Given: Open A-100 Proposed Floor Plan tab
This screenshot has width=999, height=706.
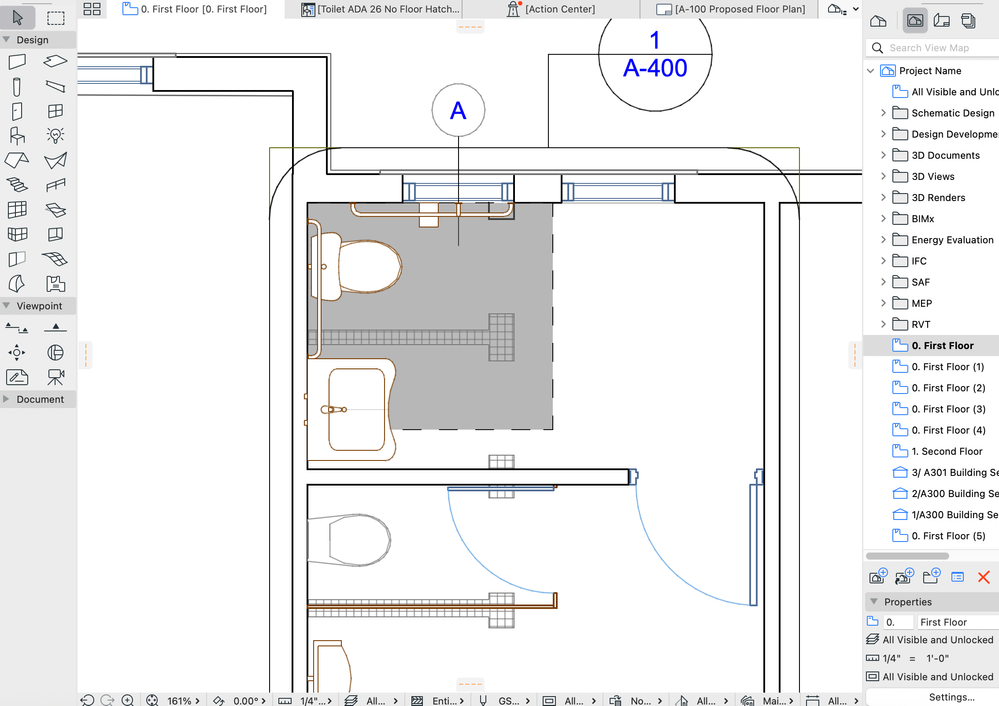Looking at the screenshot, I should point(731,9).
